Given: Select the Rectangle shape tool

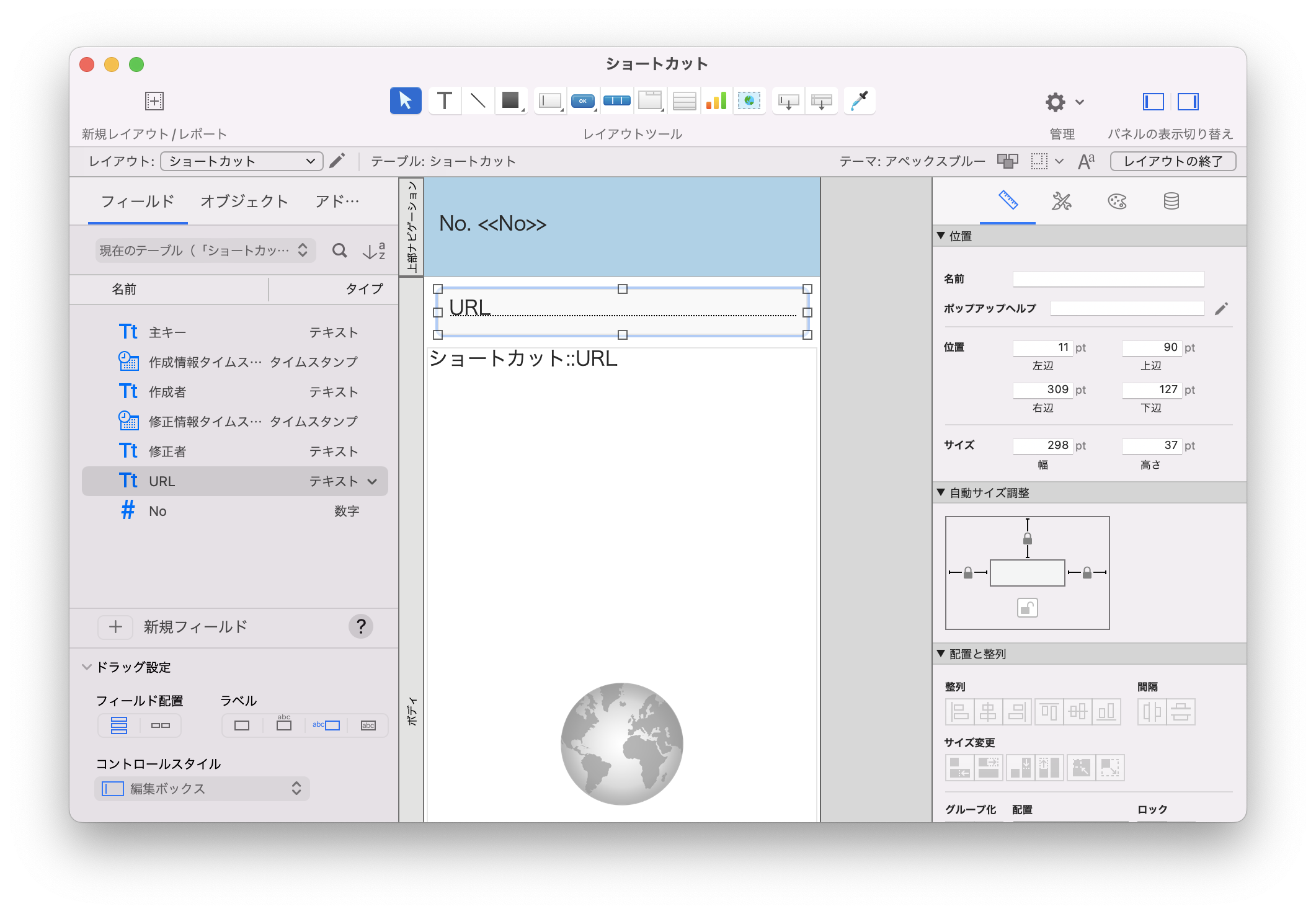Looking at the screenshot, I should point(511,100).
